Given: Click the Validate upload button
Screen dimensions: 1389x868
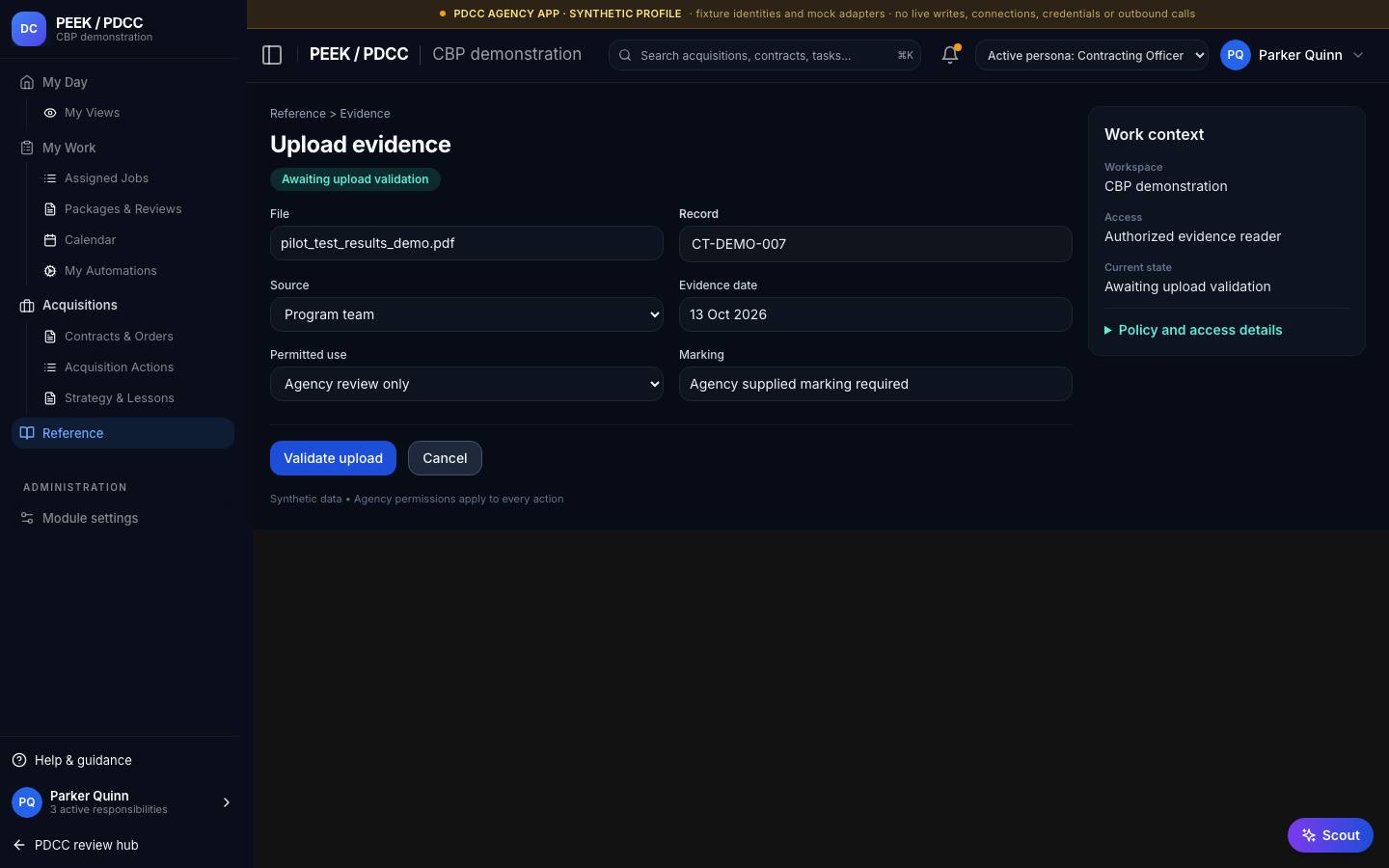Looking at the screenshot, I should pyautogui.click(x=333, y=458).
